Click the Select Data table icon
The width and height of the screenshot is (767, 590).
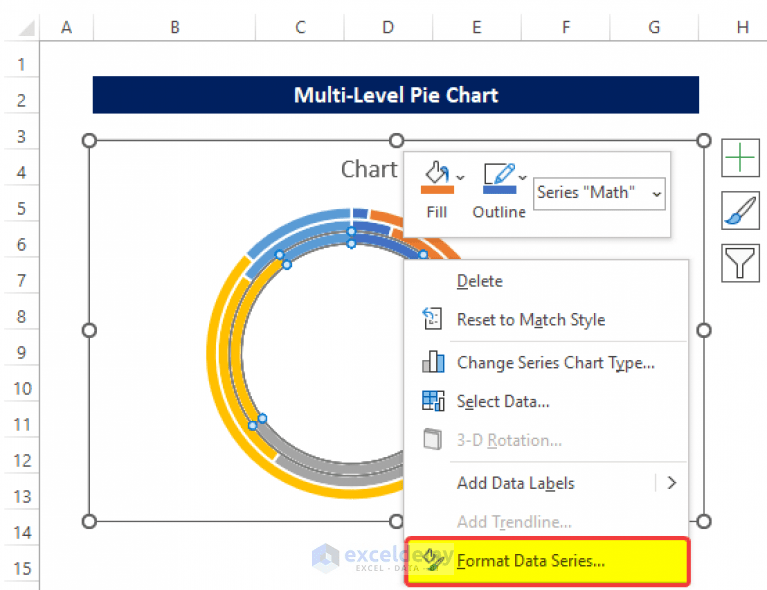433,401
